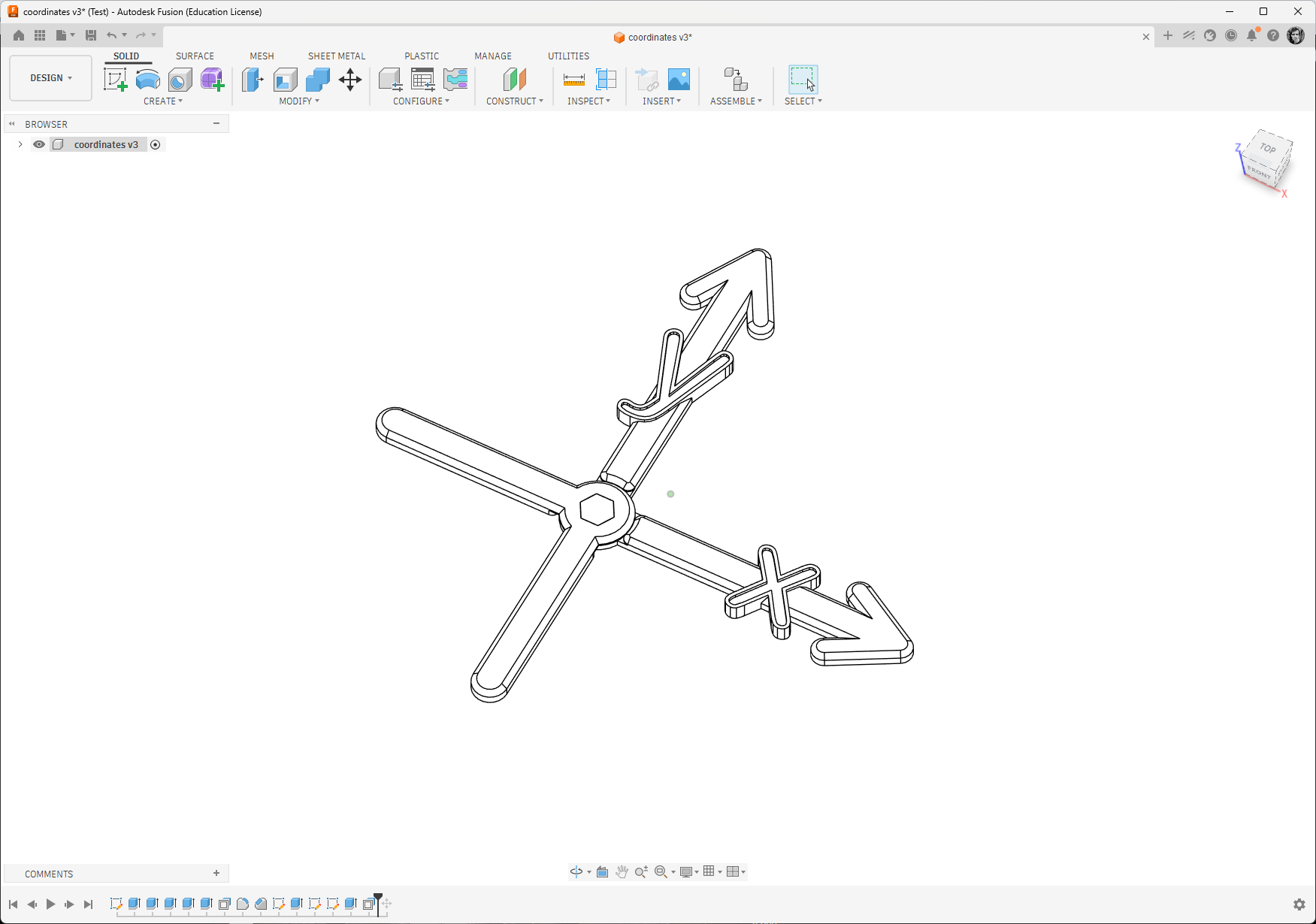1316x924 pixels.
Task: Open the Change Parameters table icon
Action: [x=423, y=80]
